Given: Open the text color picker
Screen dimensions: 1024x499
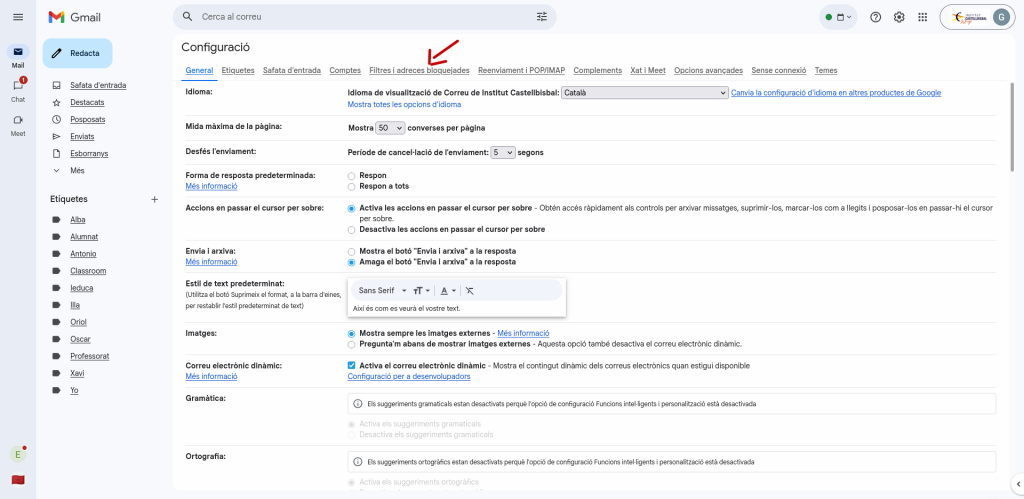Looking at the screenshot, I should point(448,290).
